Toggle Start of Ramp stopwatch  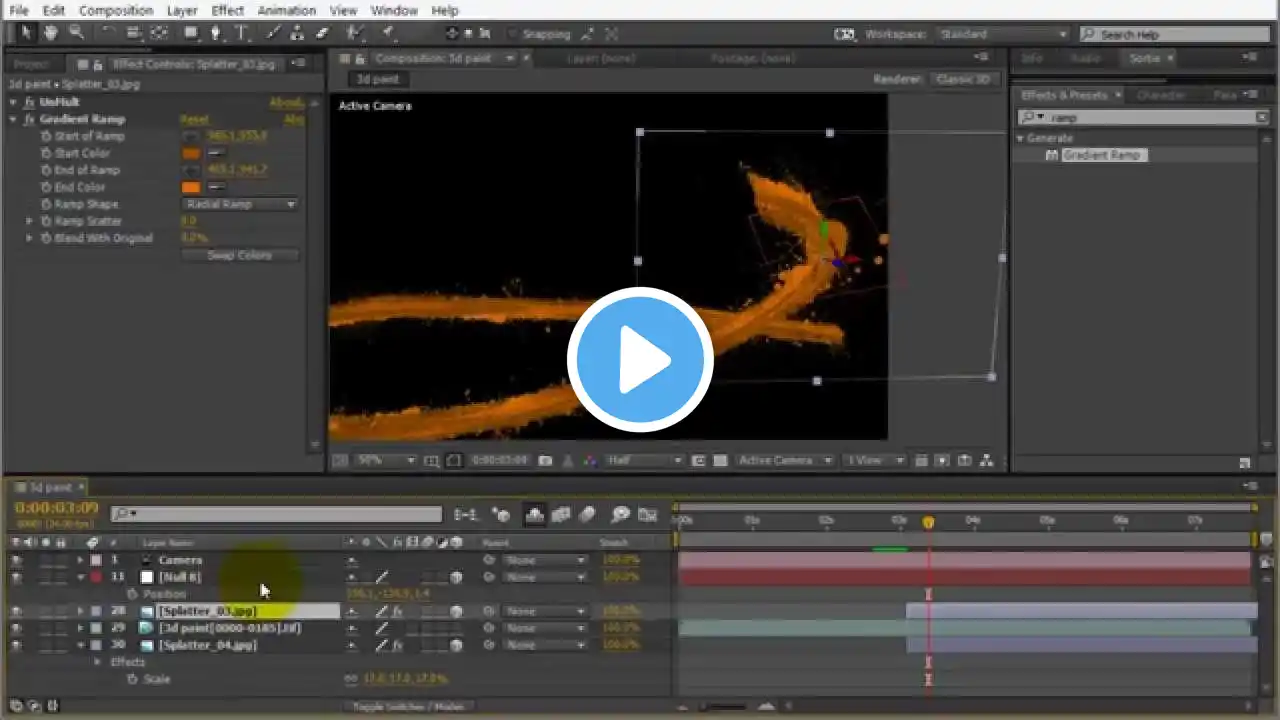pyautogui.click(x=45, y=136)
